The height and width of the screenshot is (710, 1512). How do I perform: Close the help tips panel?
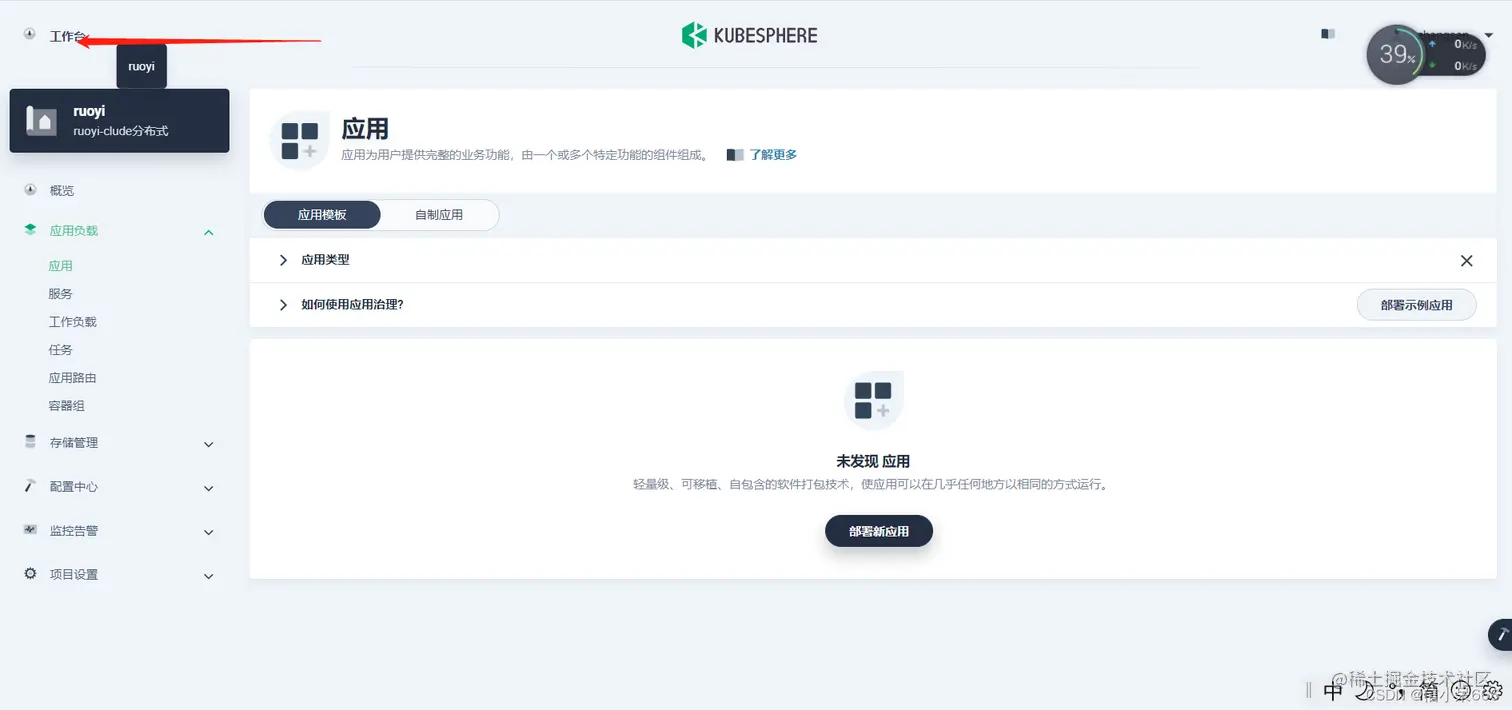(x=1466, y=261)
